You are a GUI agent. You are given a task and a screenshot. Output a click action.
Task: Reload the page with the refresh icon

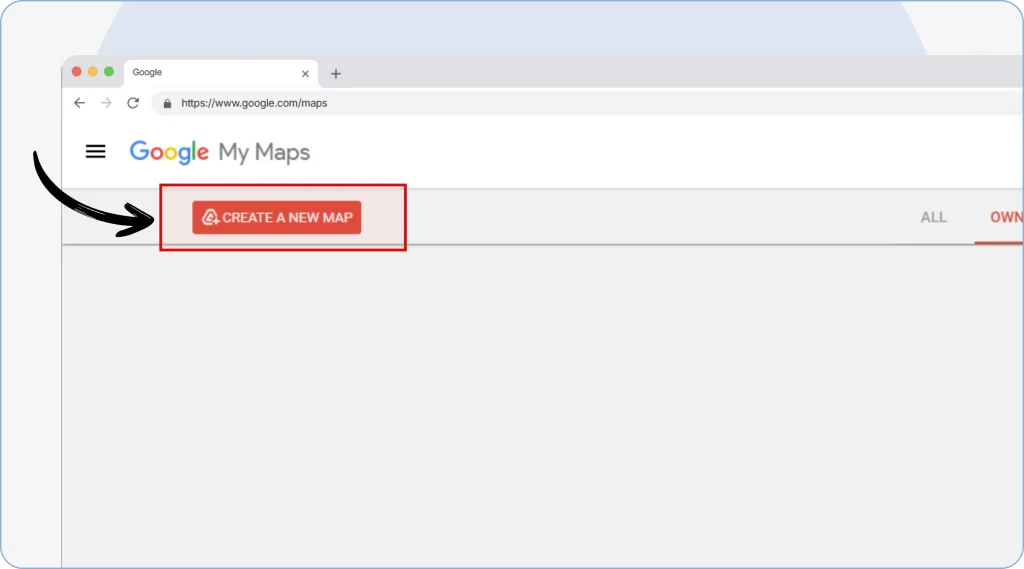tap(133, 103)
